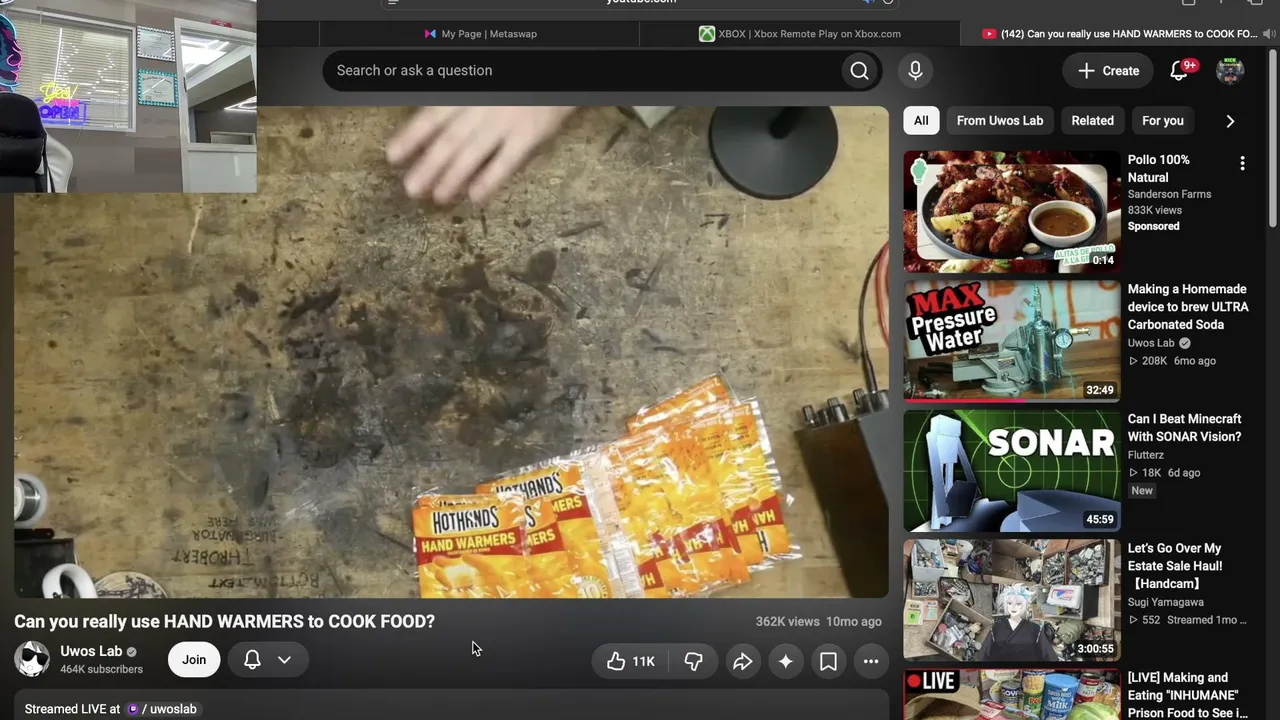The height and width of the screenshot is (720, 1280).
Task: Click the sparkle Ask icon
Action: click(x=786, y=661)
